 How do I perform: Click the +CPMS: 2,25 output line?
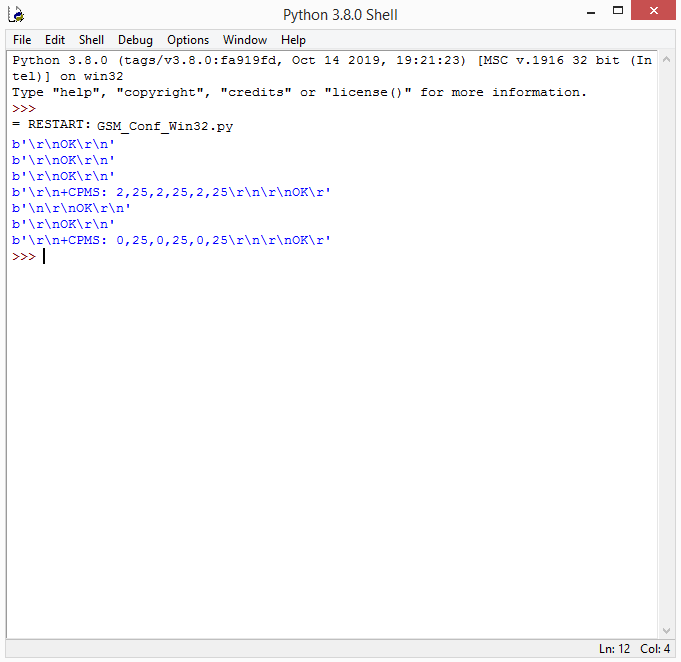tap(170, 192)
